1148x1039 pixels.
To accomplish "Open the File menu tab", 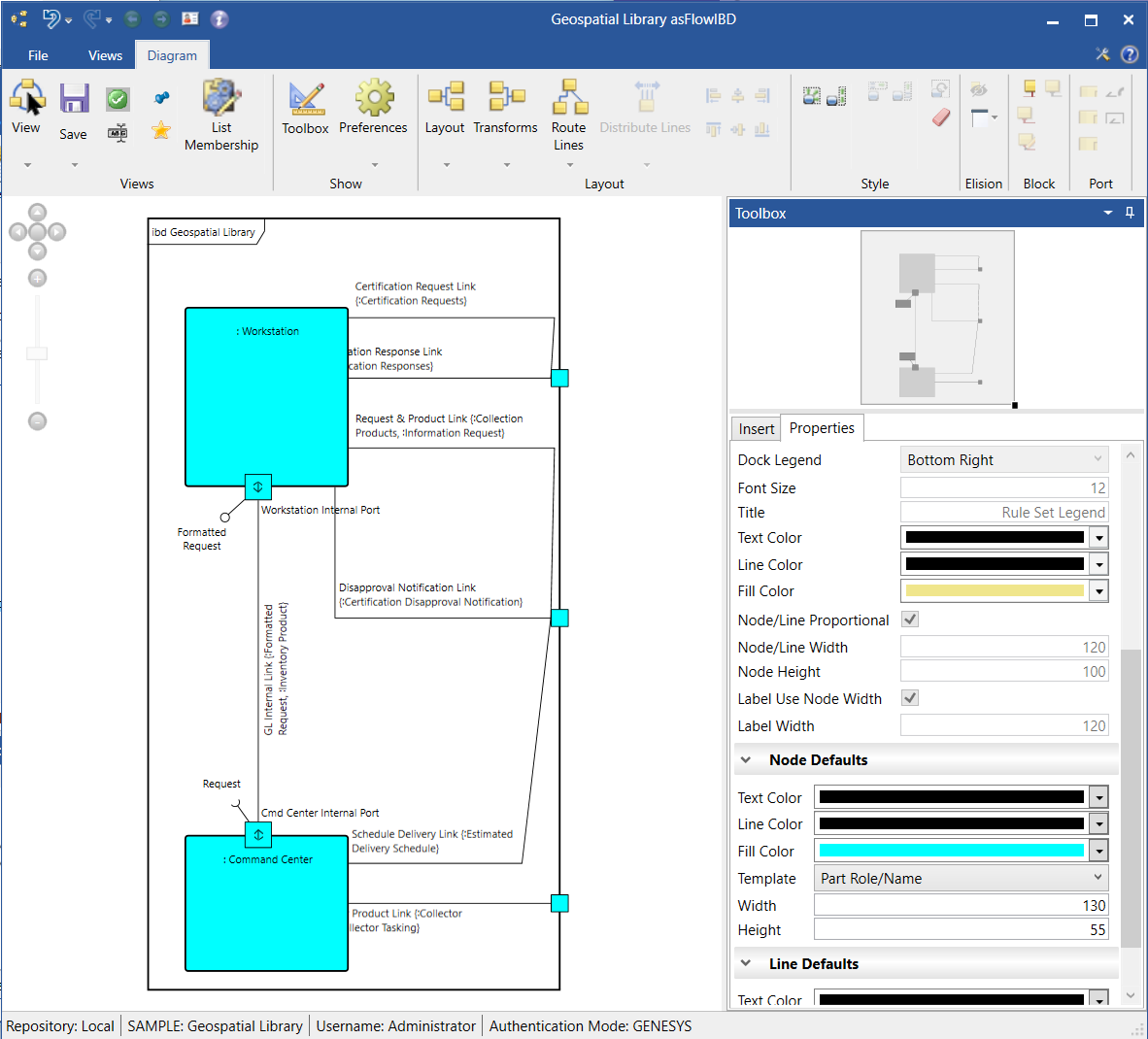I will 38,55.
